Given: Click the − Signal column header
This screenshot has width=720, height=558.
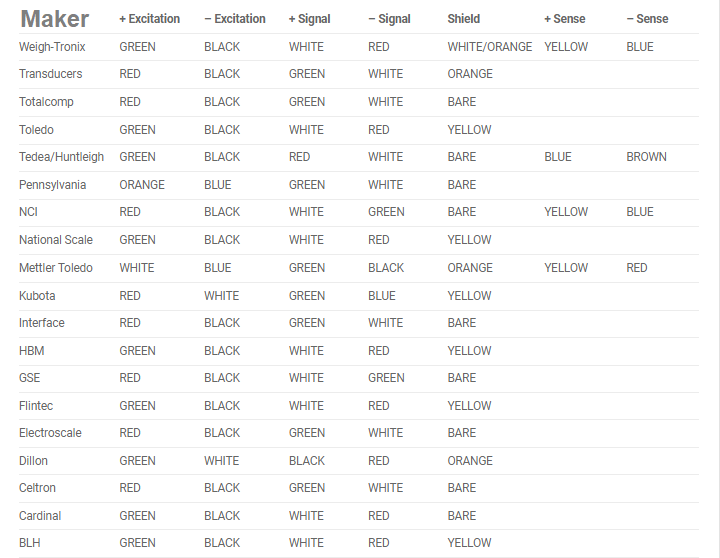Looking at the screenshot, I should tap(392, 19).
